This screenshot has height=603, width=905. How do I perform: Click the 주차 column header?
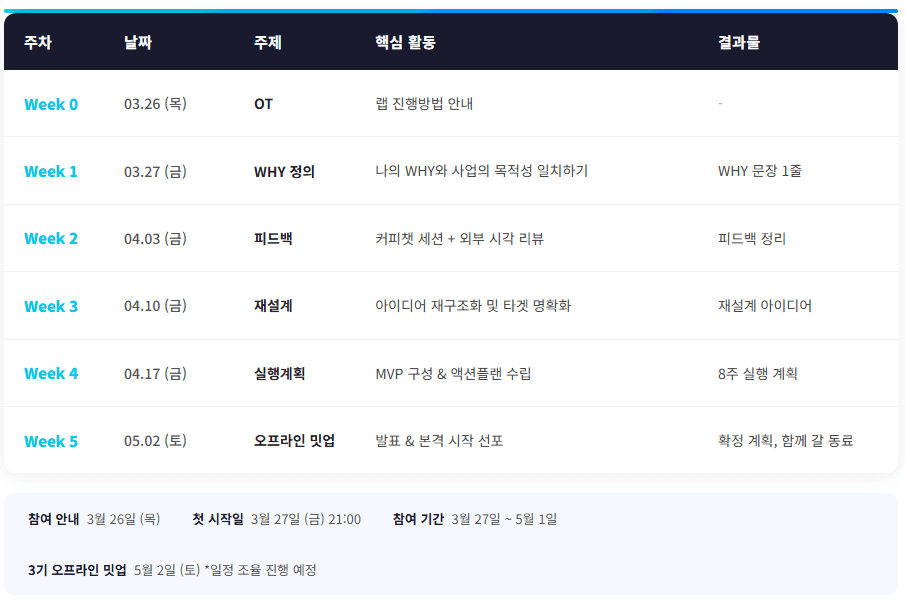(x=38, y=43)
